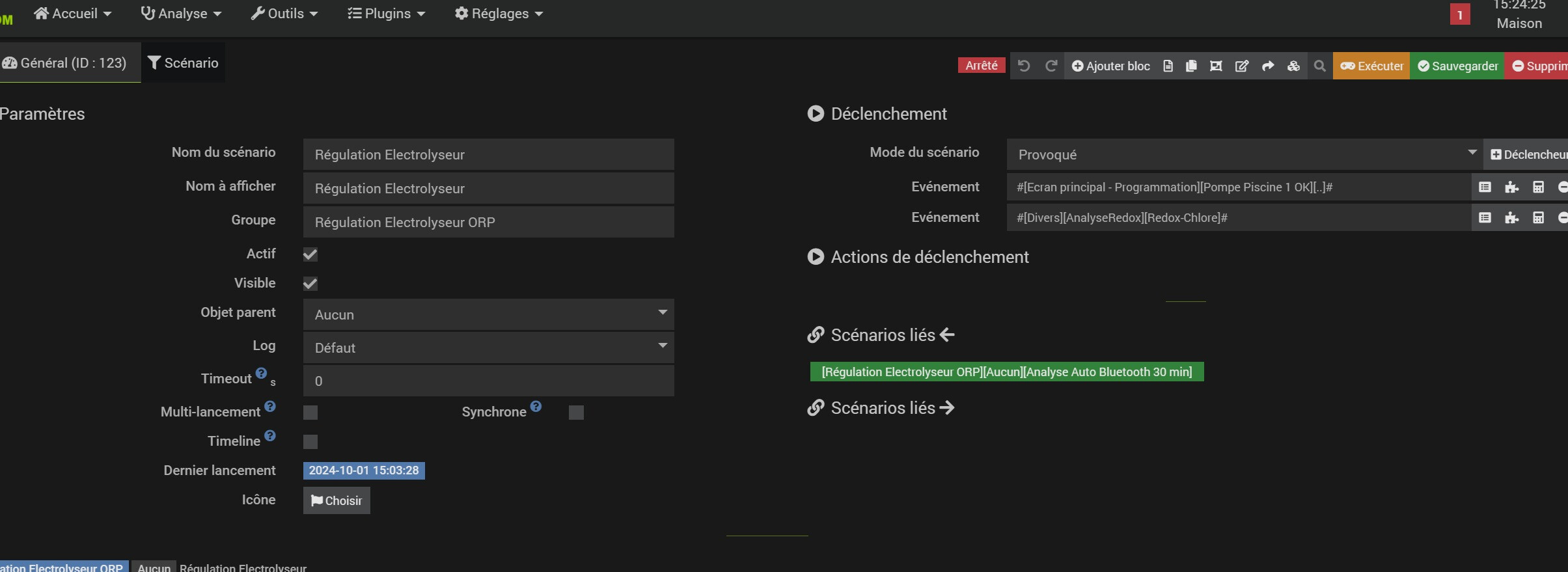Expand the Log dropdown set to Défaut
The height and width of the screenshot is (572, 1568).
coord(488,347)
